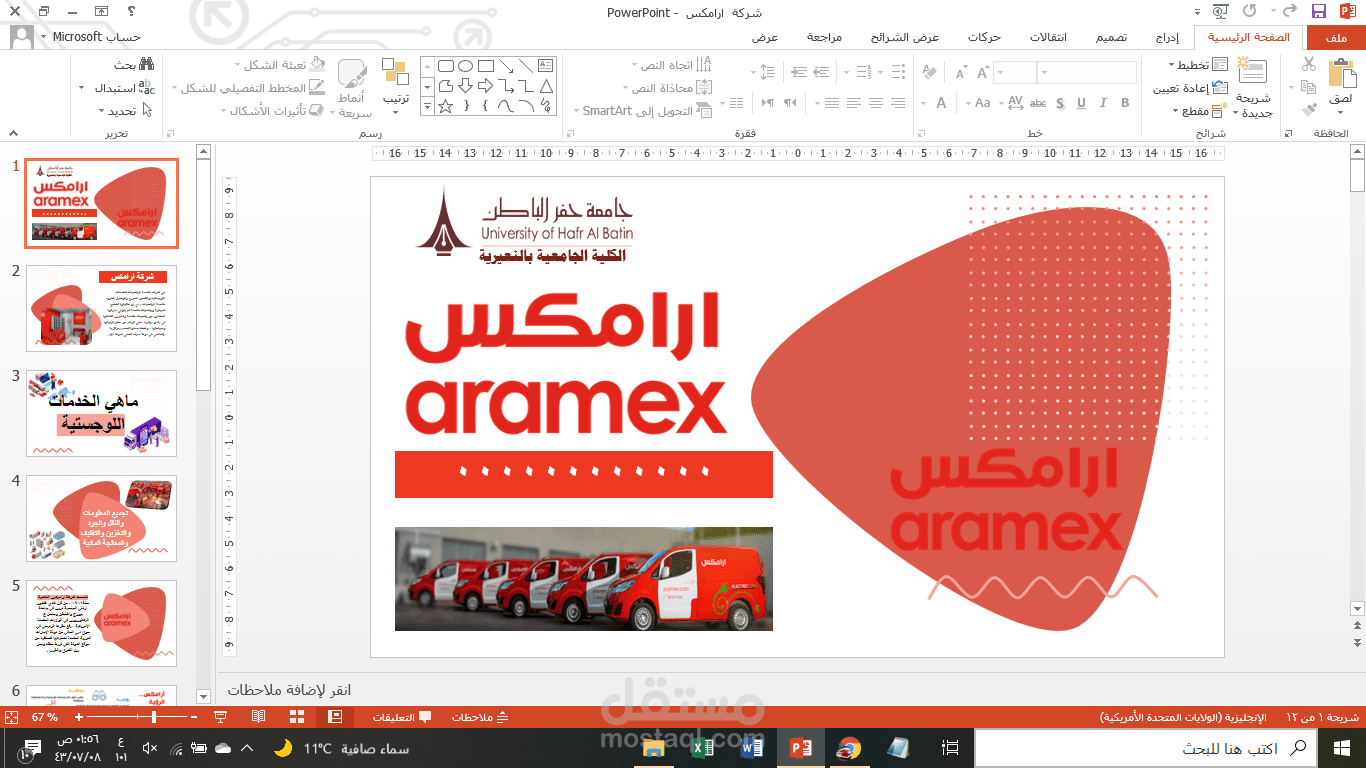The width and height of the screenshot is (1366, 768).
Task: Toggle Underline formatting
Action: click(x=1082, y=103)
